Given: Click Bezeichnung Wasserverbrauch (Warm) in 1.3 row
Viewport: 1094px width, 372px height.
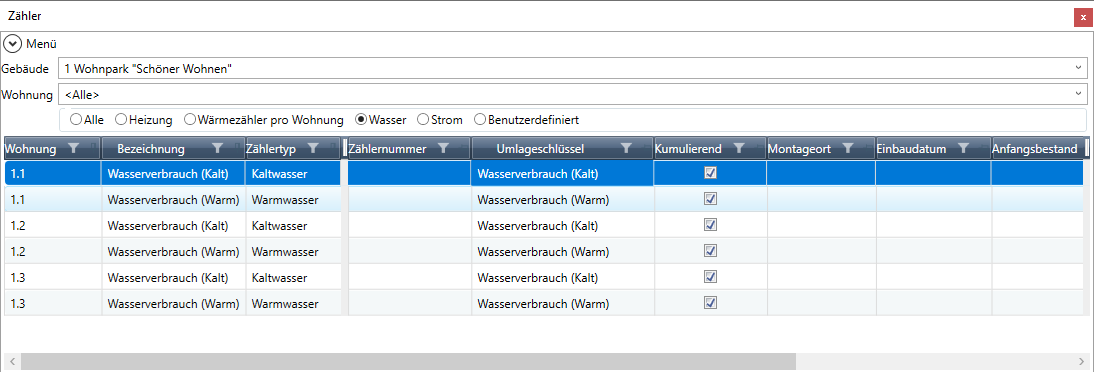Looking at the screenshot, I should click(174, 304).
